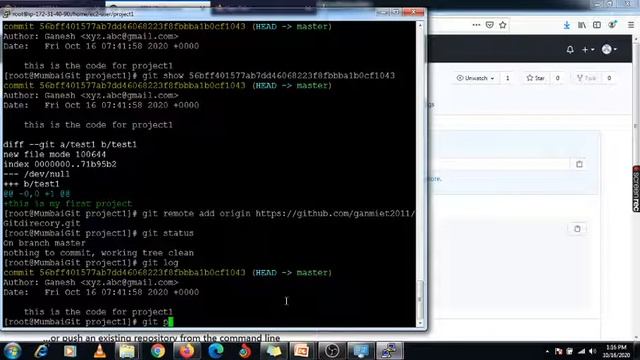640x360 pixels.
Task: Open Firefox page actions three-dot menu
Action: pyautogui.click(x=476, y=25)
